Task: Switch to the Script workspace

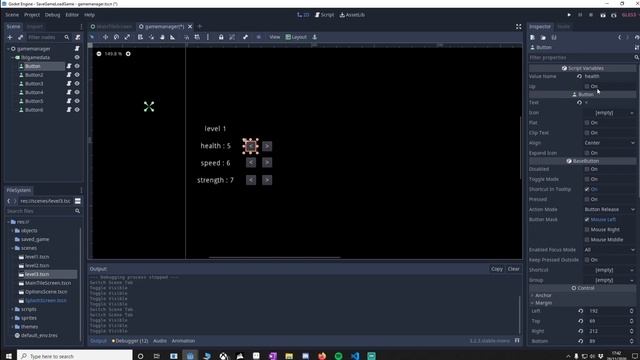Action: (x=324, y=15)
